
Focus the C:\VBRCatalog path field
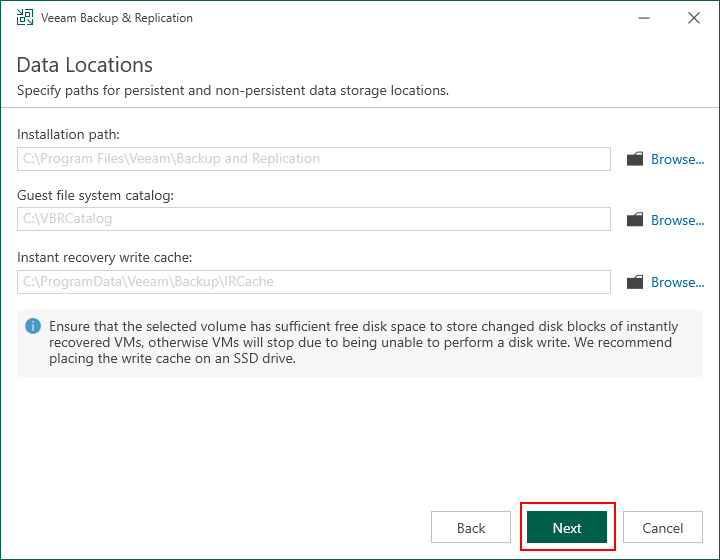[314, 219]
